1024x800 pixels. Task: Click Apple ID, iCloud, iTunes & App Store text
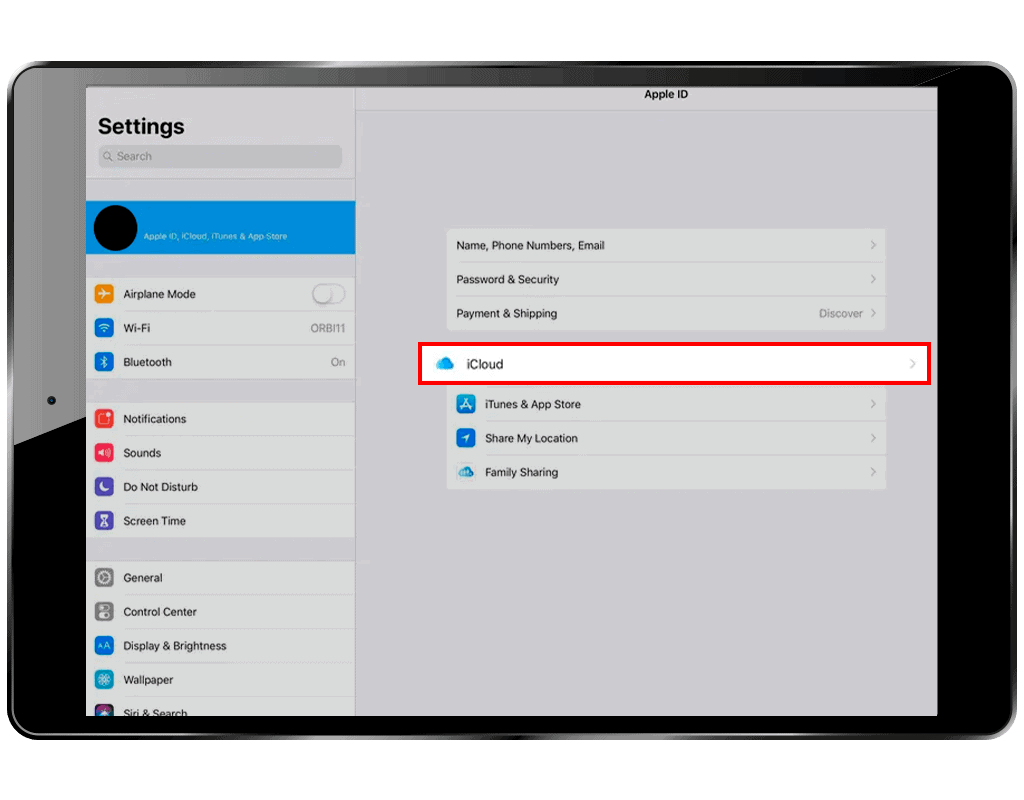tap(215, 236)
